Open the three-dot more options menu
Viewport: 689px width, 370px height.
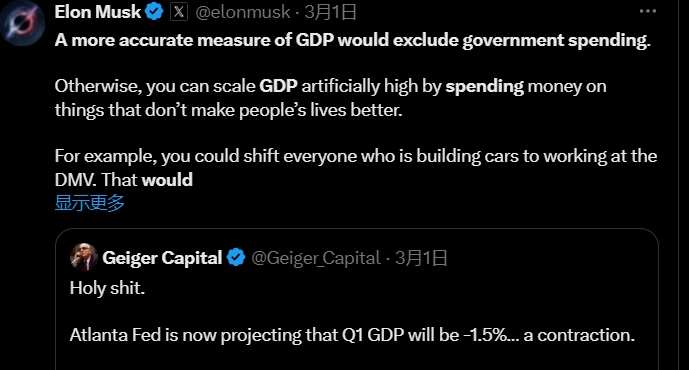[x=648, y=11]
